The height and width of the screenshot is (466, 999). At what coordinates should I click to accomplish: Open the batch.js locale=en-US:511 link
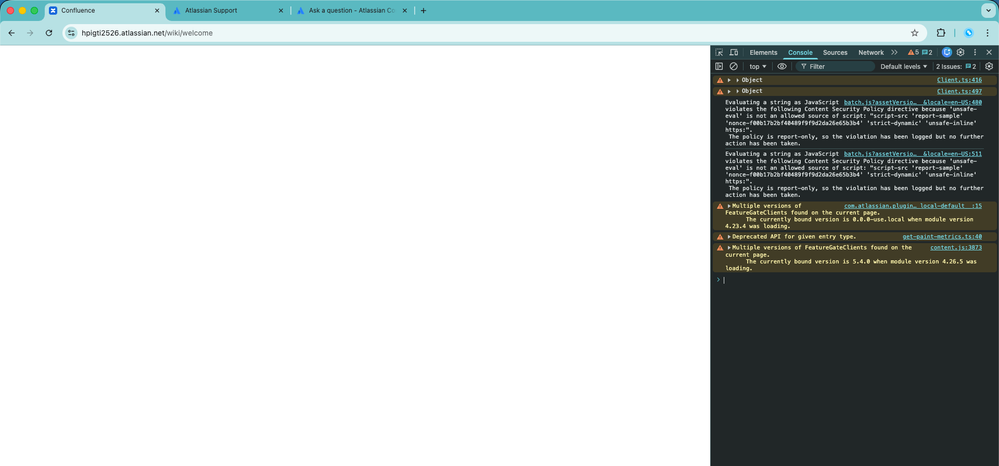[912, 154]
